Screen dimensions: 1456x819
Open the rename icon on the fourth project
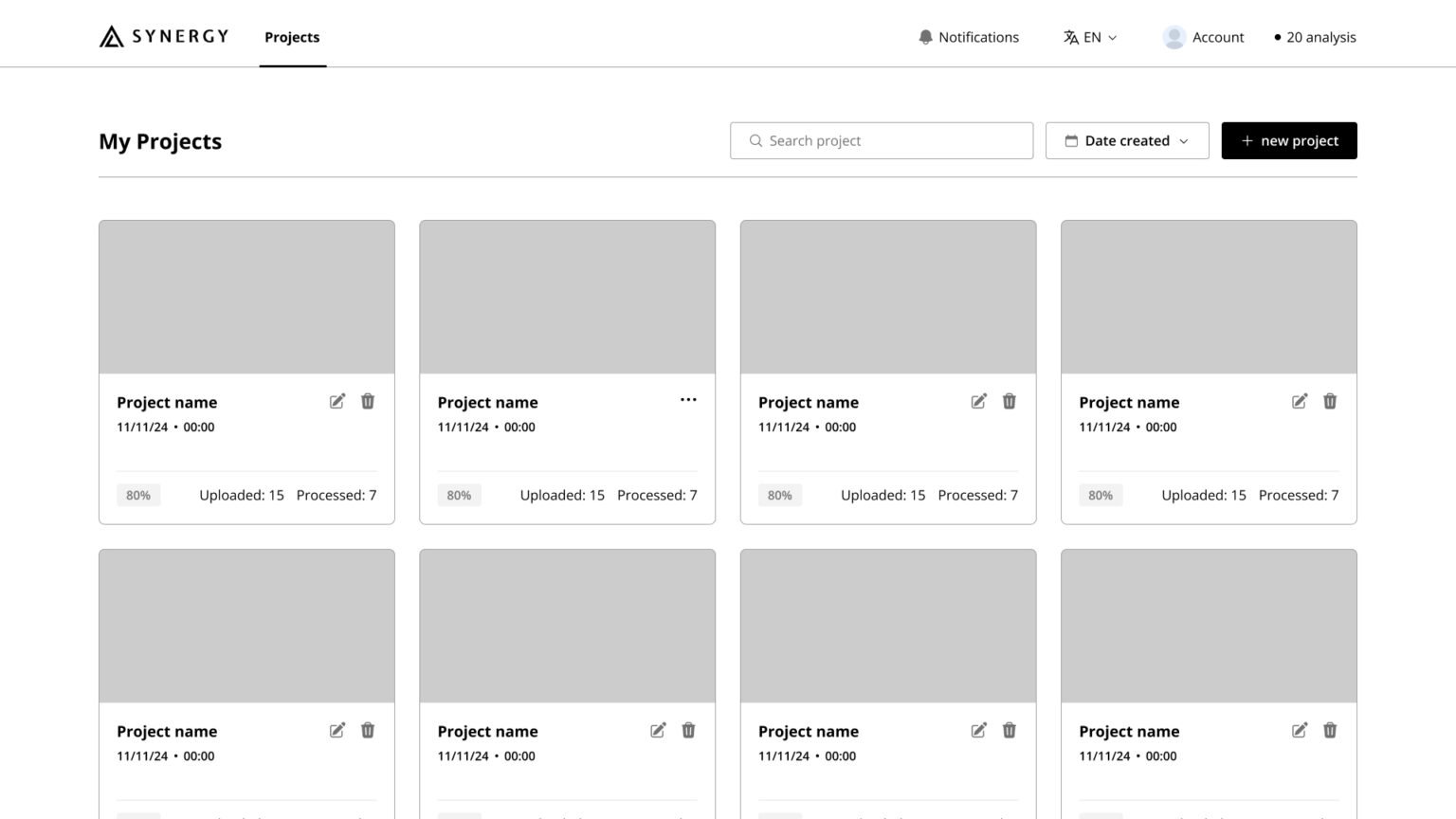(x=1299, y=401)
